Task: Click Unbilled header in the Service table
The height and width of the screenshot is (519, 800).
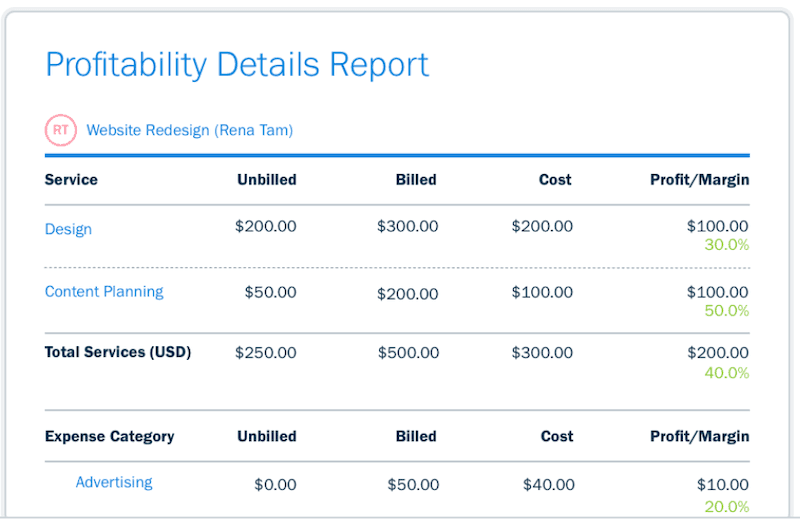Action: coord(266,180)
